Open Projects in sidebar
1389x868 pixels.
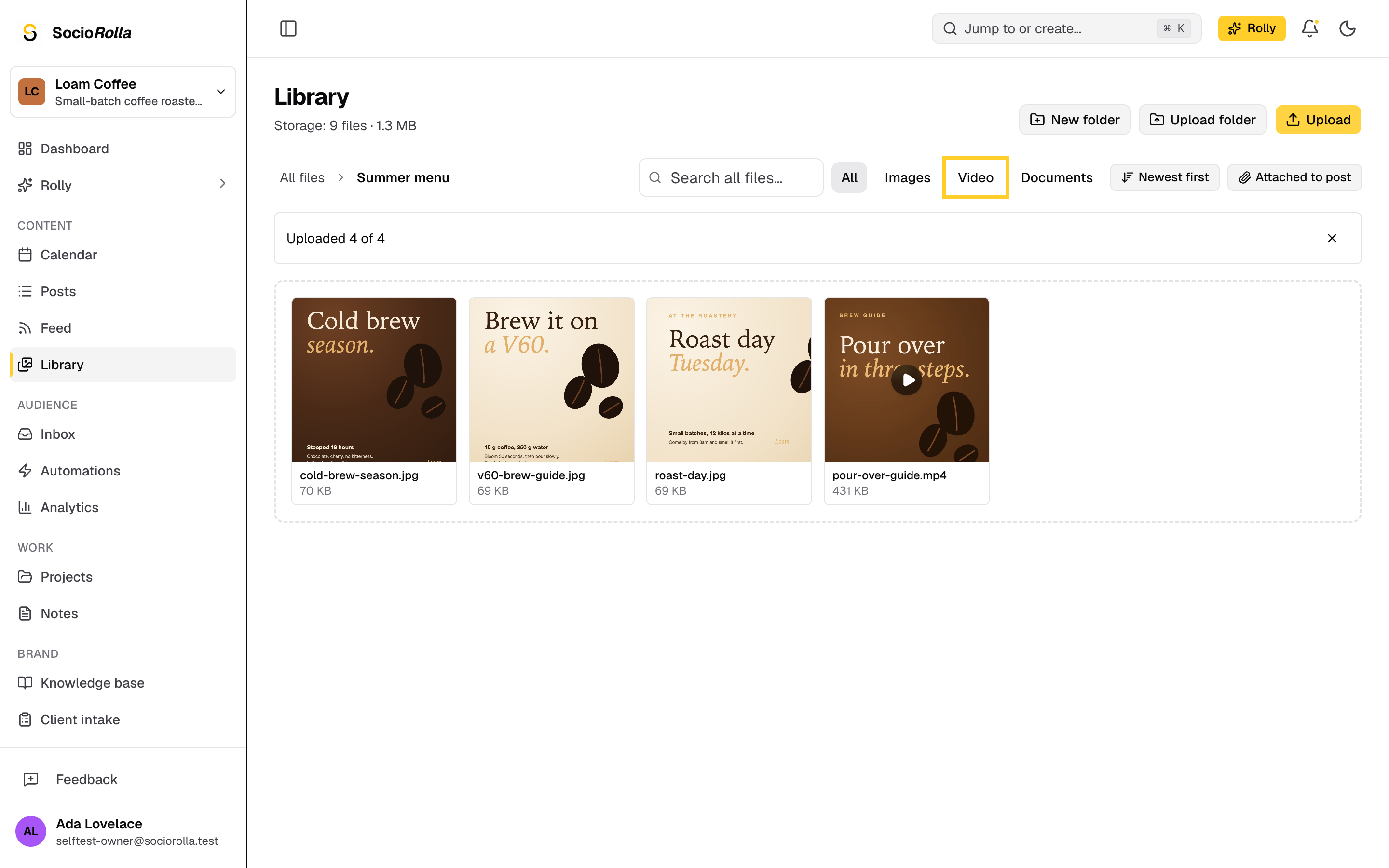point(123,576)
